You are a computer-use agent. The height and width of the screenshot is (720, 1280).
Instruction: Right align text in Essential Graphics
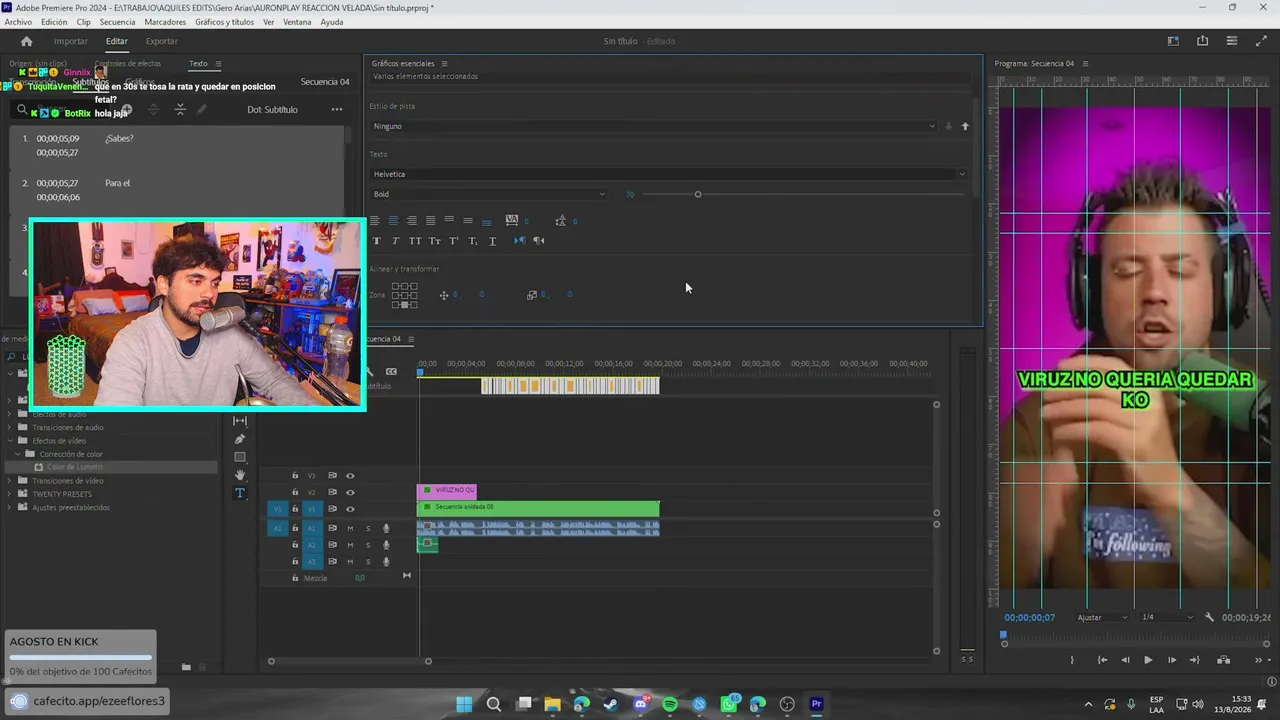click(x=411, y=221)
